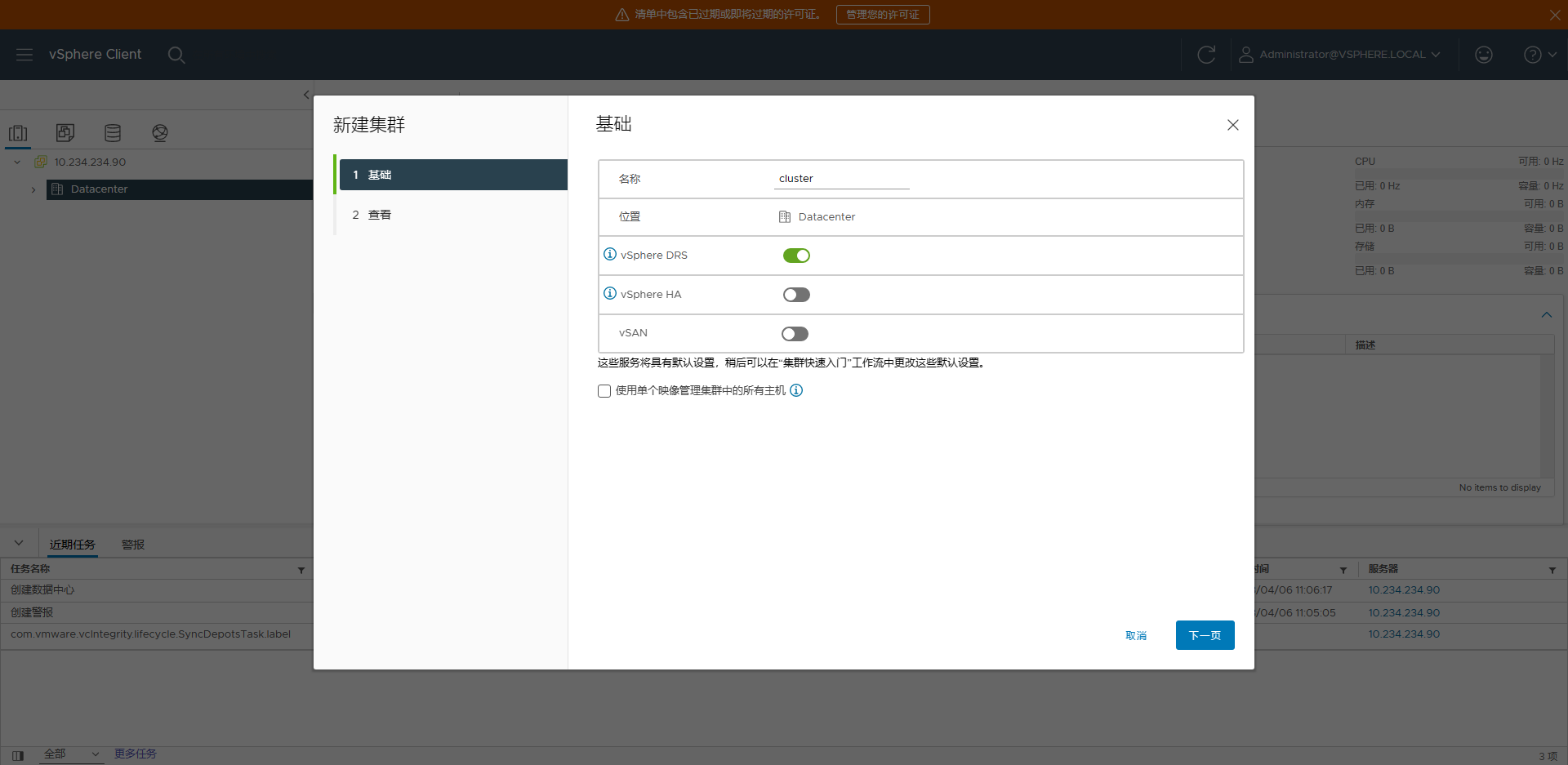
Task: Select the Storage inventory icon
Action: [x=113, y=133]
